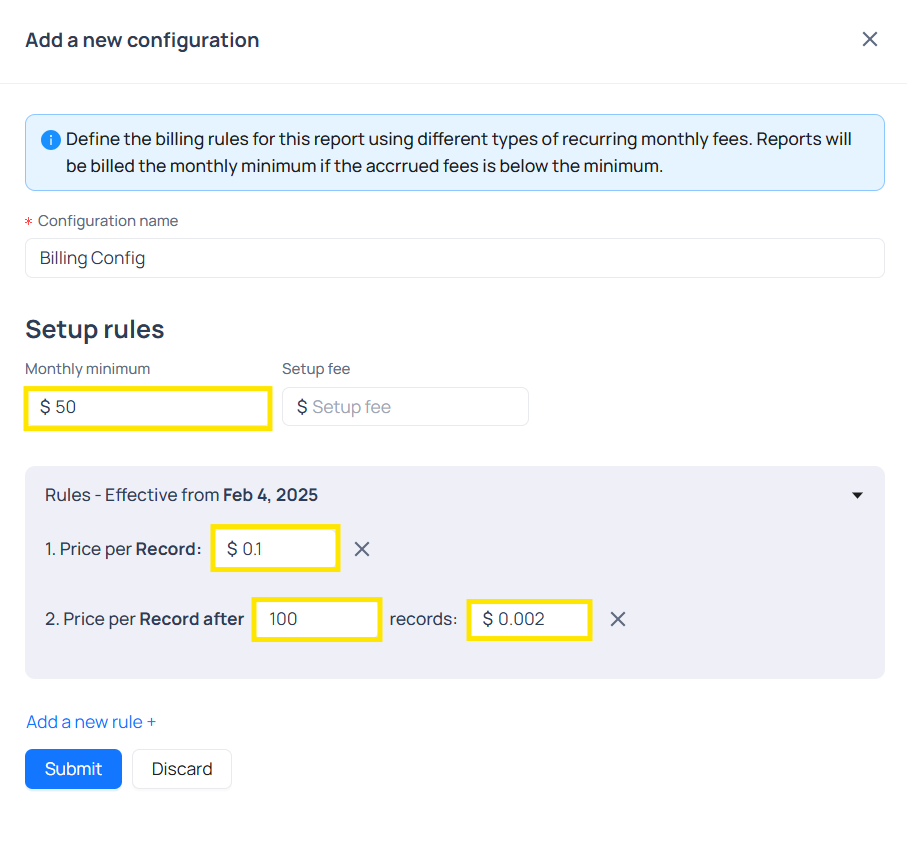The width and height of the screenshot is (907, 848).
Task: Click the Setup fee label text
Action: 316,369
